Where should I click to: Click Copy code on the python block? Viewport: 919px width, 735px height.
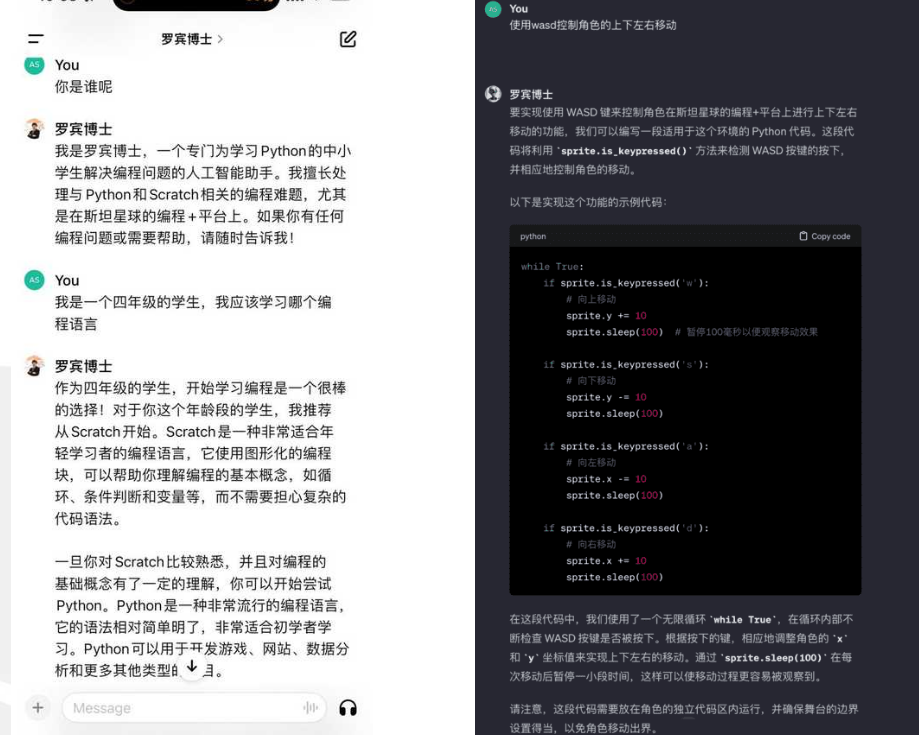(825, 236)
